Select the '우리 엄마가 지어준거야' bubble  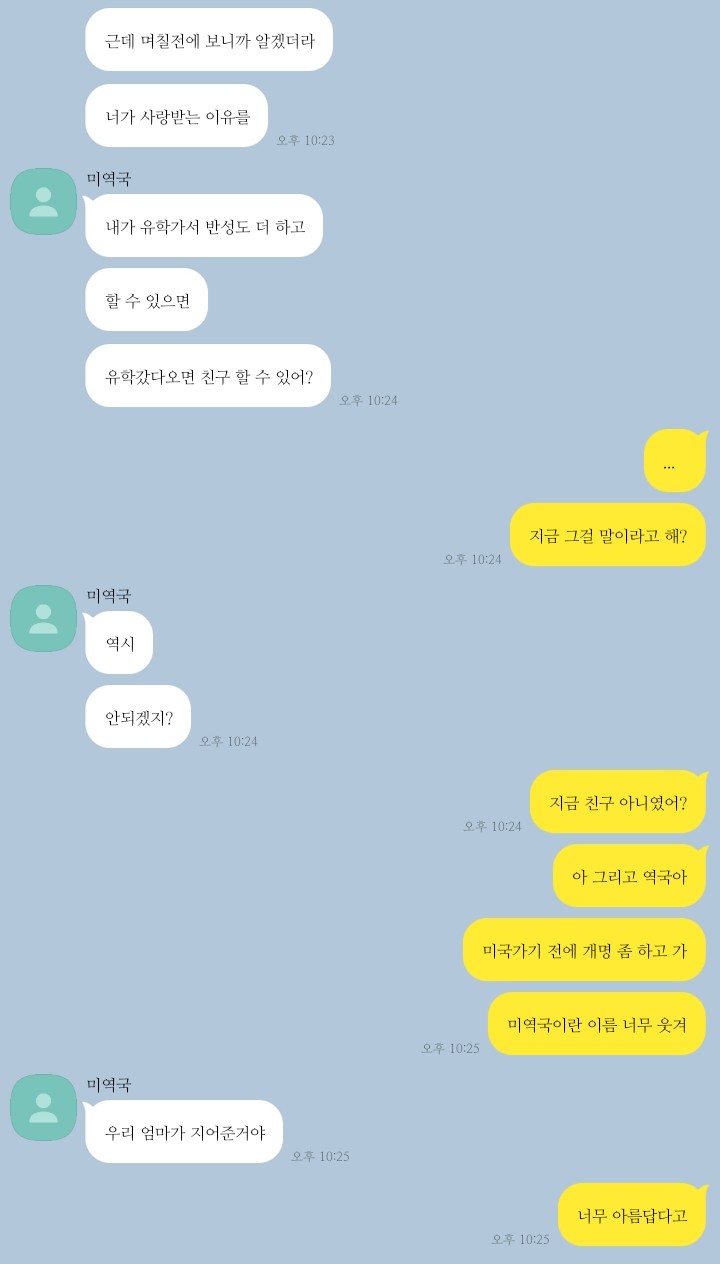184,1132
